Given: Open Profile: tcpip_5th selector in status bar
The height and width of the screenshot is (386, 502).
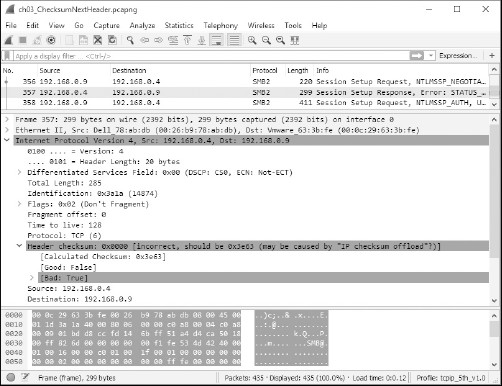Looking at the screenshot, I should (451, 378).
